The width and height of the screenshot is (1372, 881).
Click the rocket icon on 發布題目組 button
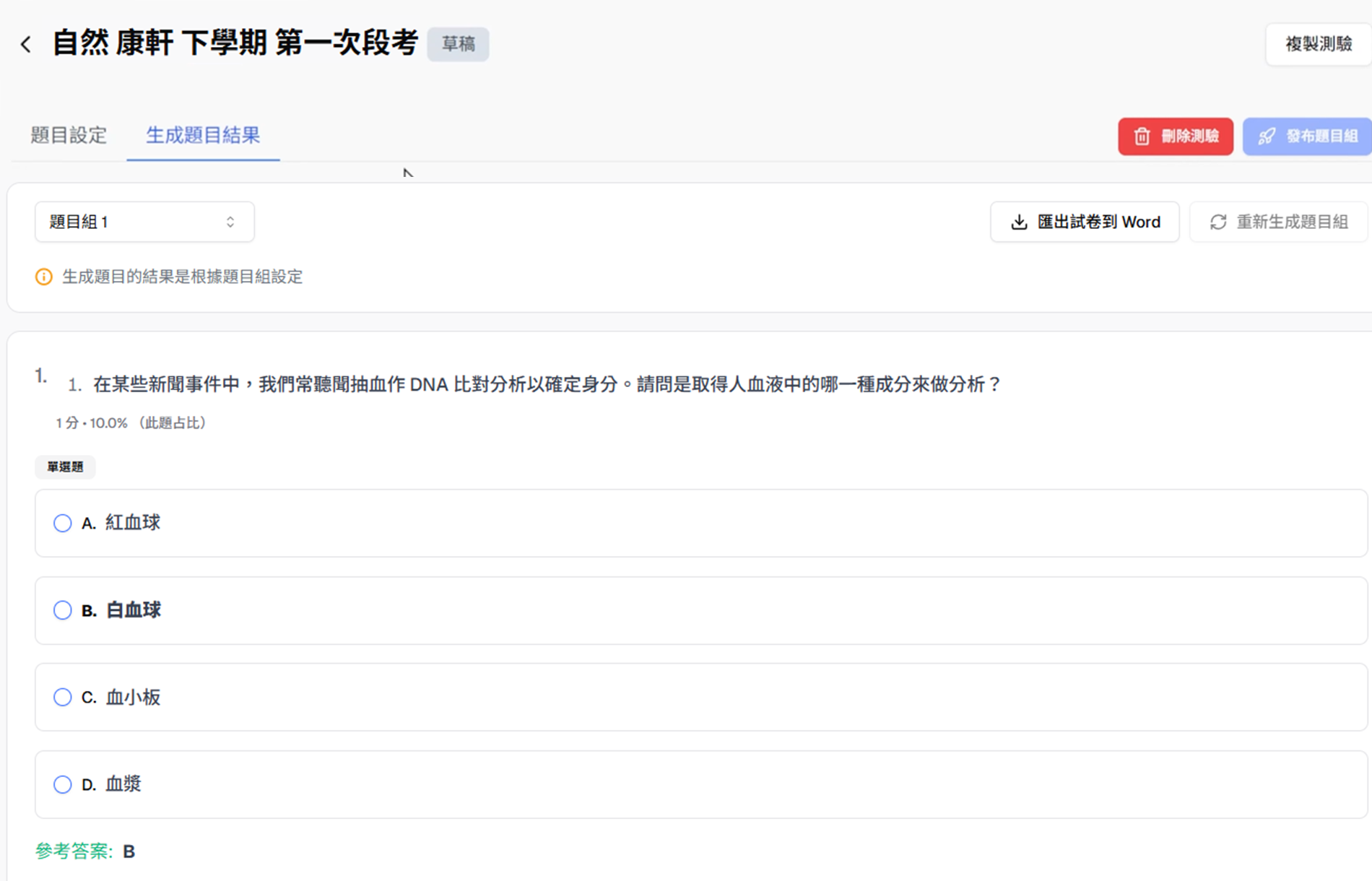(1267, 136)
